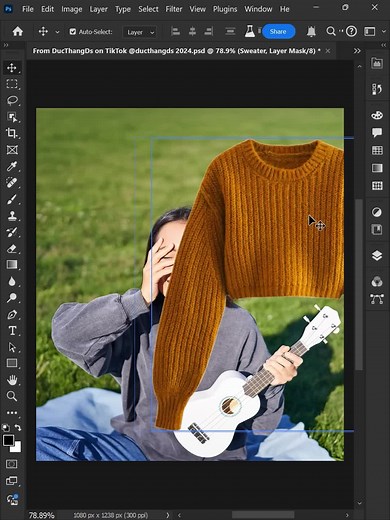The width and height of the screenshot is (390, 520).
Task: Select the Rectangular Marquee tool
Action: [x=12, y=84]
